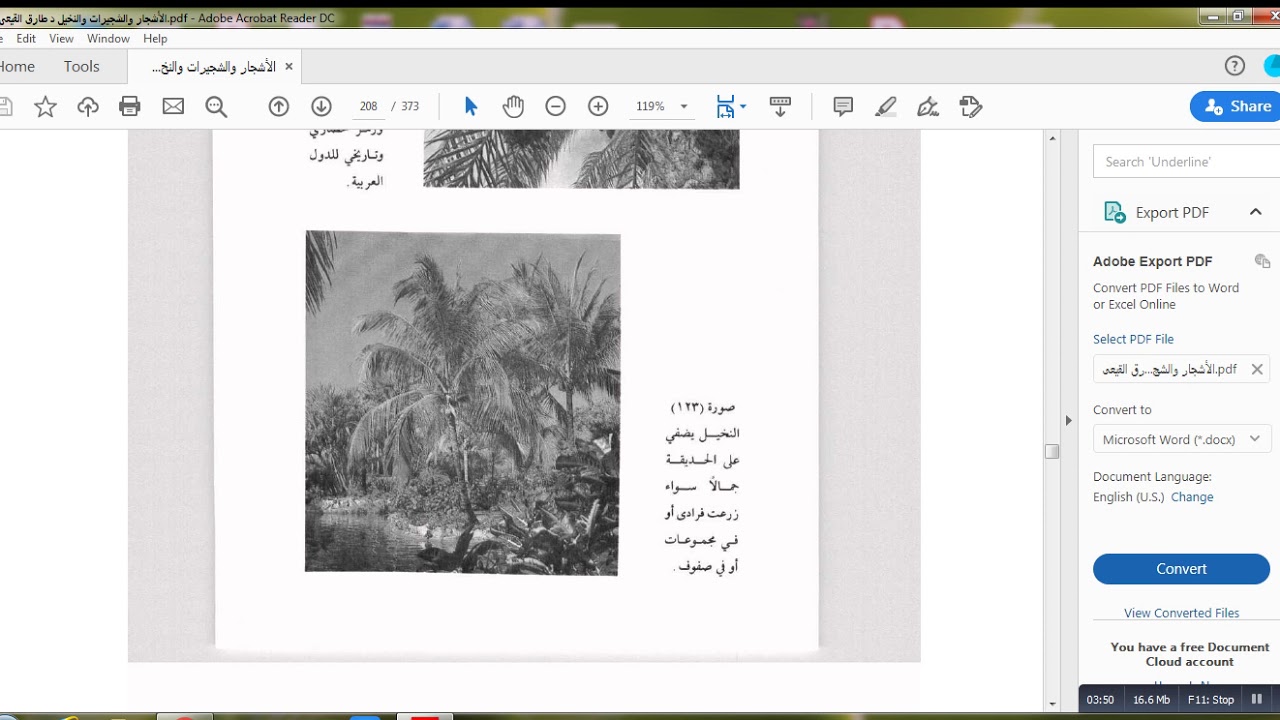
Task: Open the Convert to format dropdown
Action: (x=1182, y=439)
